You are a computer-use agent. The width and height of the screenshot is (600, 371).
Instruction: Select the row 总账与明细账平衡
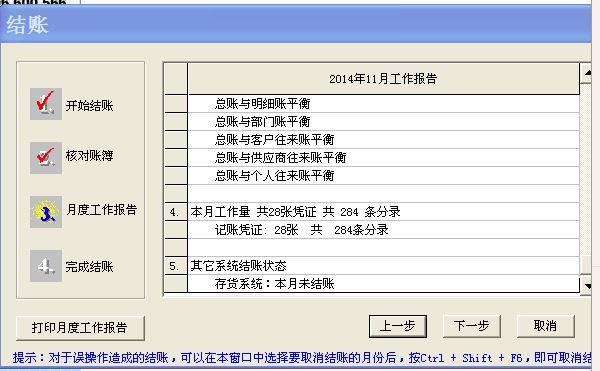[x=383, y=103]
